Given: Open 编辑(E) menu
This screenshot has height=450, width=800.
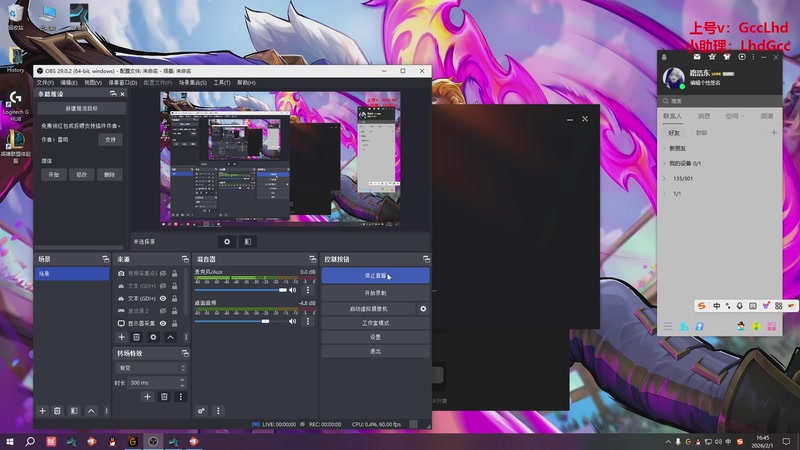Looking at the screenshot, I should click(x=69, y=83).
